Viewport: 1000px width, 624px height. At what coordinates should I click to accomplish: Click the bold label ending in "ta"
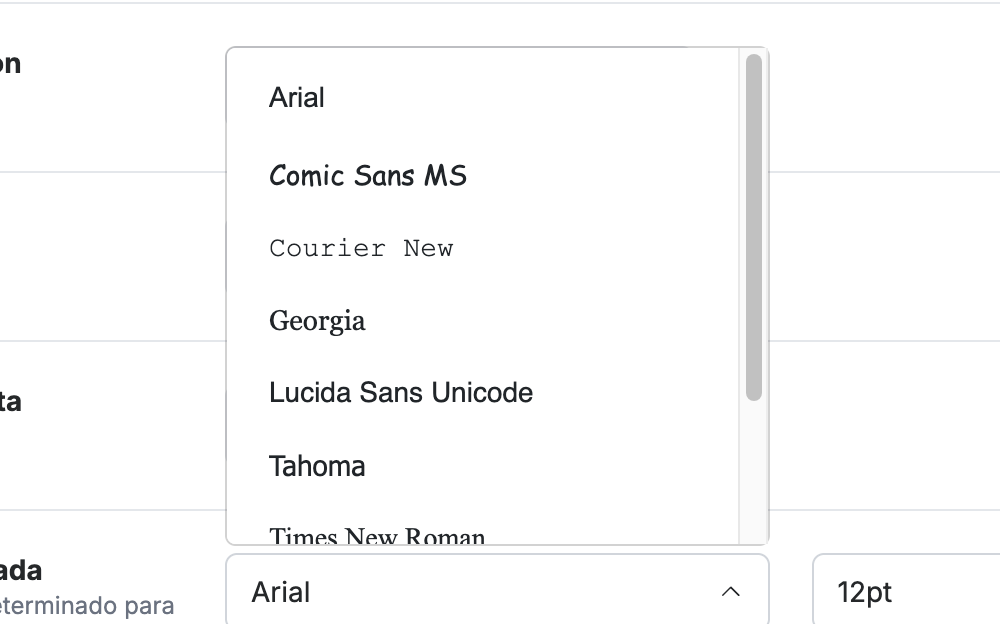pyautogui.click(x=10, y=402)
